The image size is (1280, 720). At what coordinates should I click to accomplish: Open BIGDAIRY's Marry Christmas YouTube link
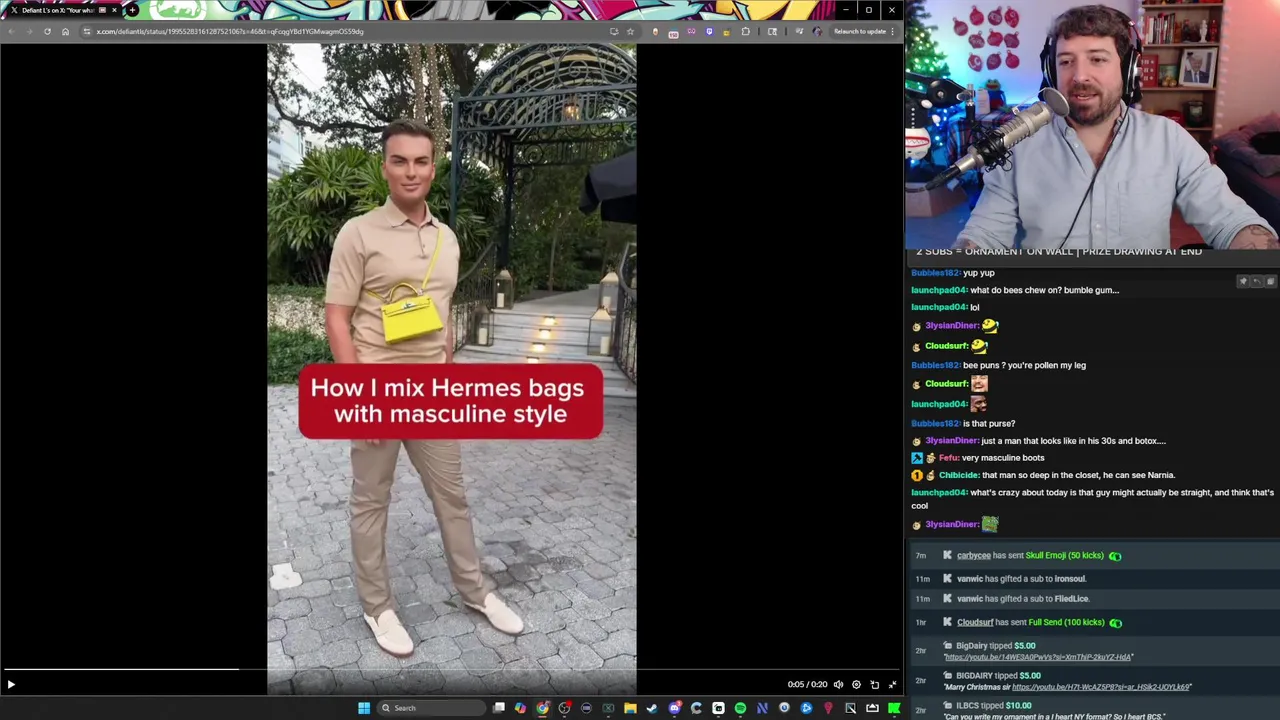1101,687
